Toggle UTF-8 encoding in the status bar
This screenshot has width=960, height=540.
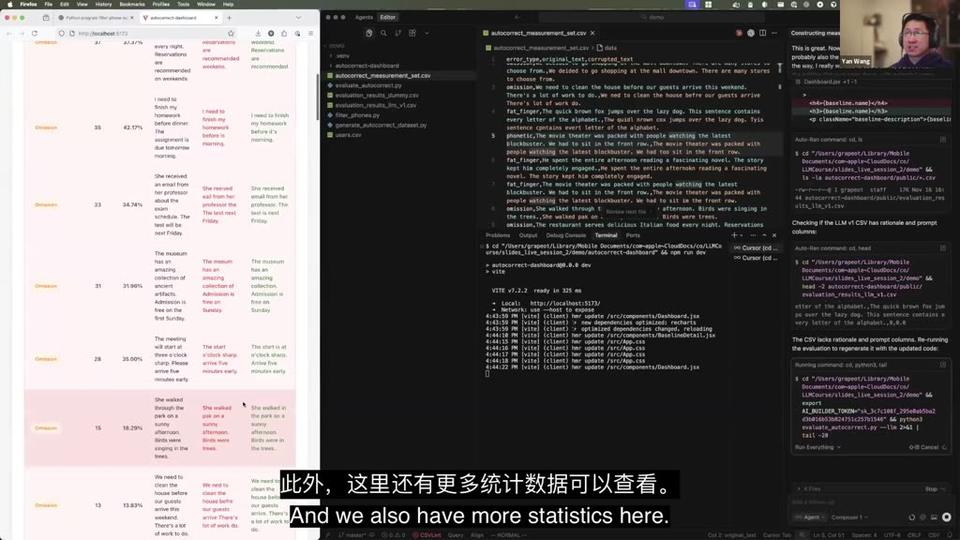pos(891,535)
